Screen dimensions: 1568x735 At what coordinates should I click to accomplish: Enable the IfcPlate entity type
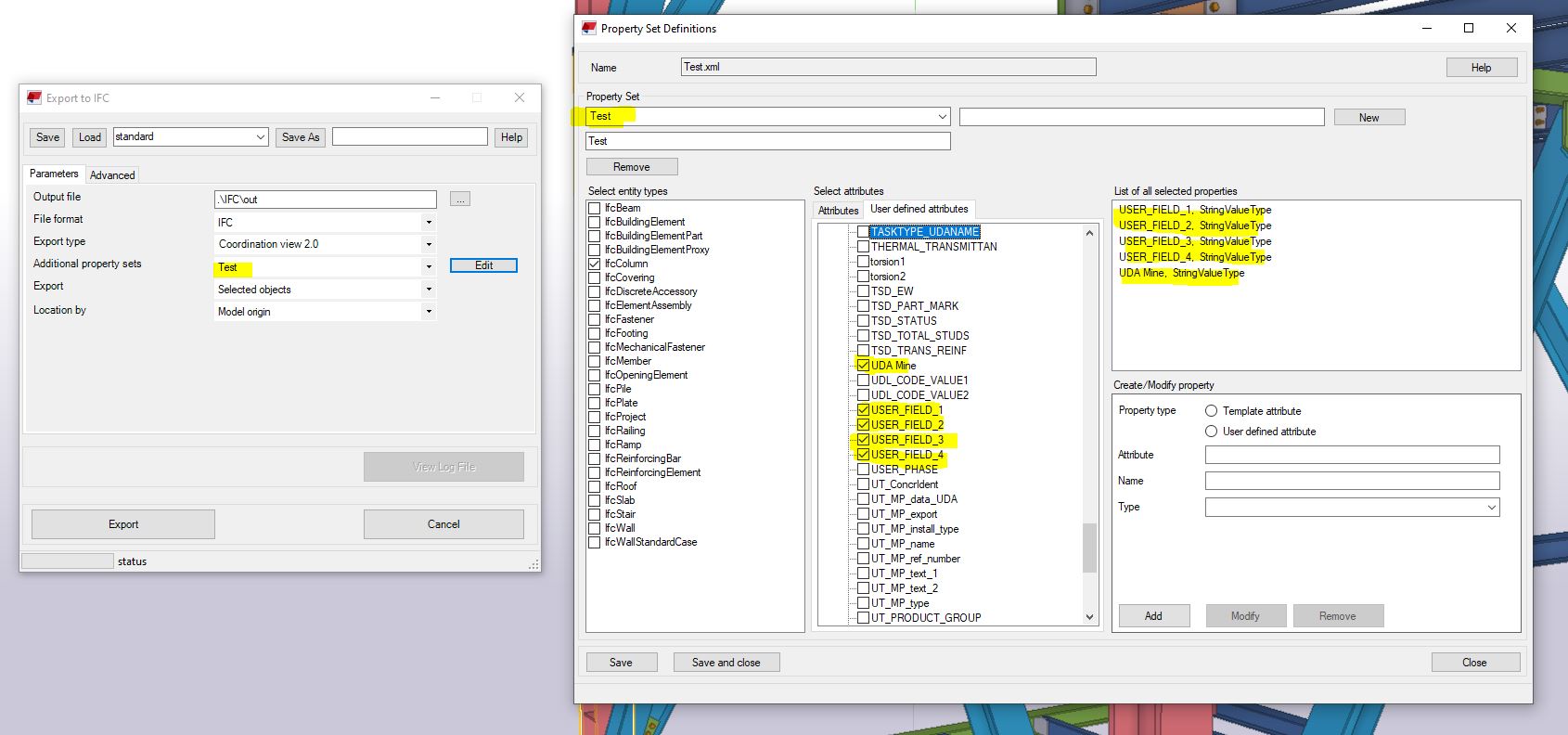pyautogui.click(x=594, y=403)
